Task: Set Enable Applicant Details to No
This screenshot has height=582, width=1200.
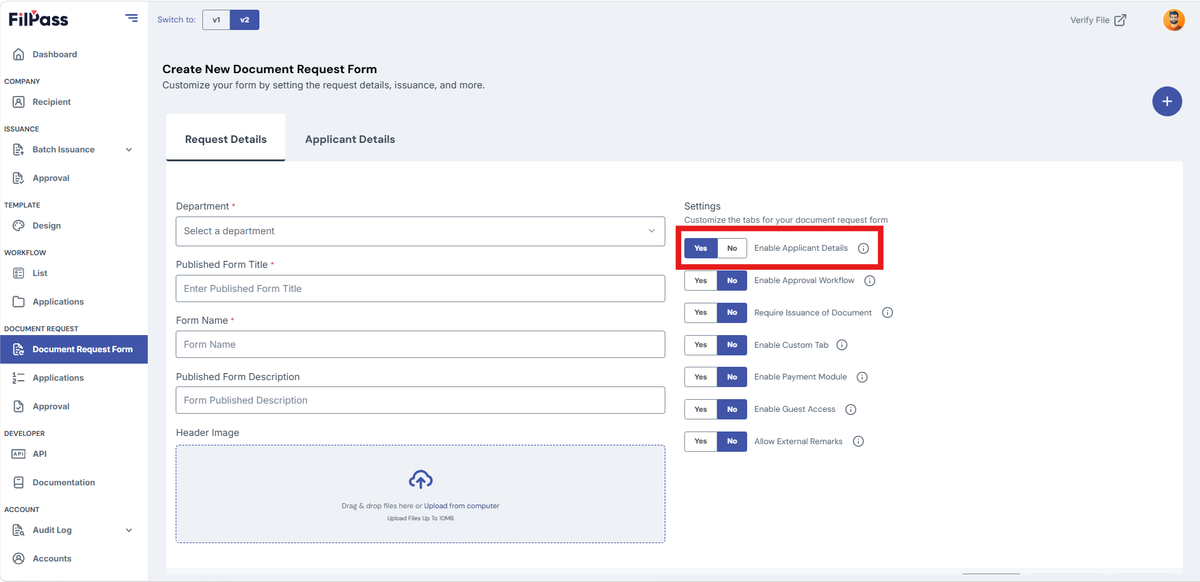Action: pos(732,248)
